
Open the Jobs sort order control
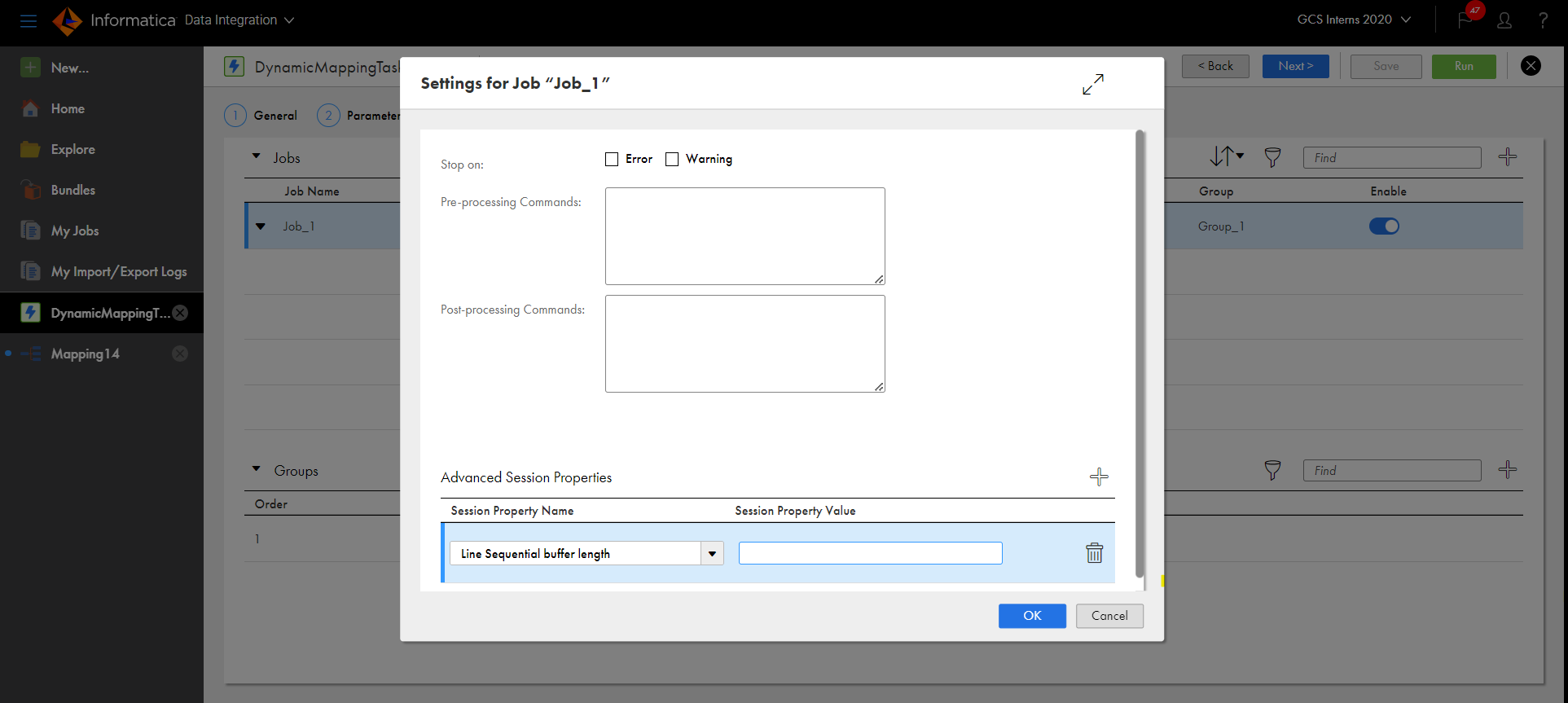point(1227,156)
